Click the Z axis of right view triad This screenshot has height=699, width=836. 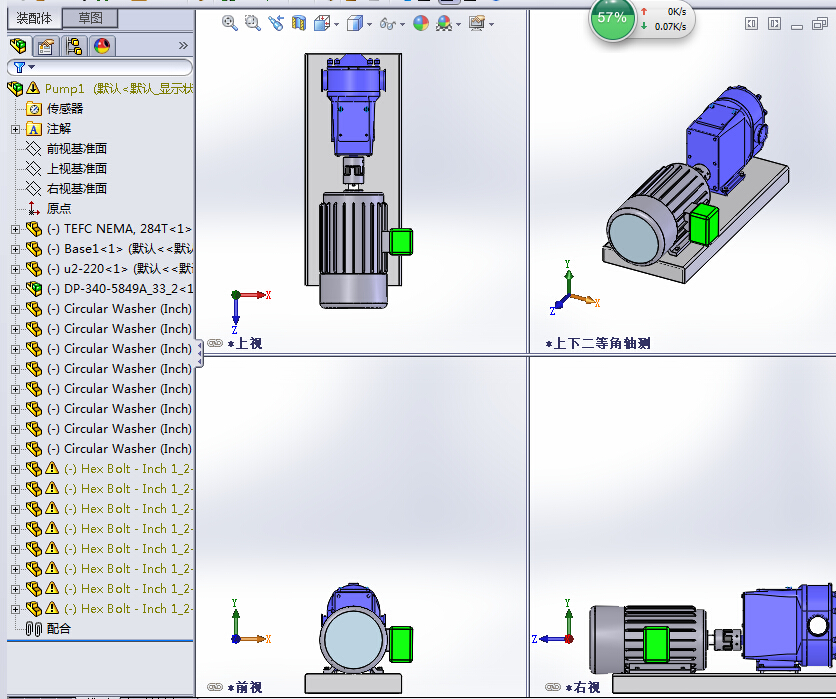(549, 639)
